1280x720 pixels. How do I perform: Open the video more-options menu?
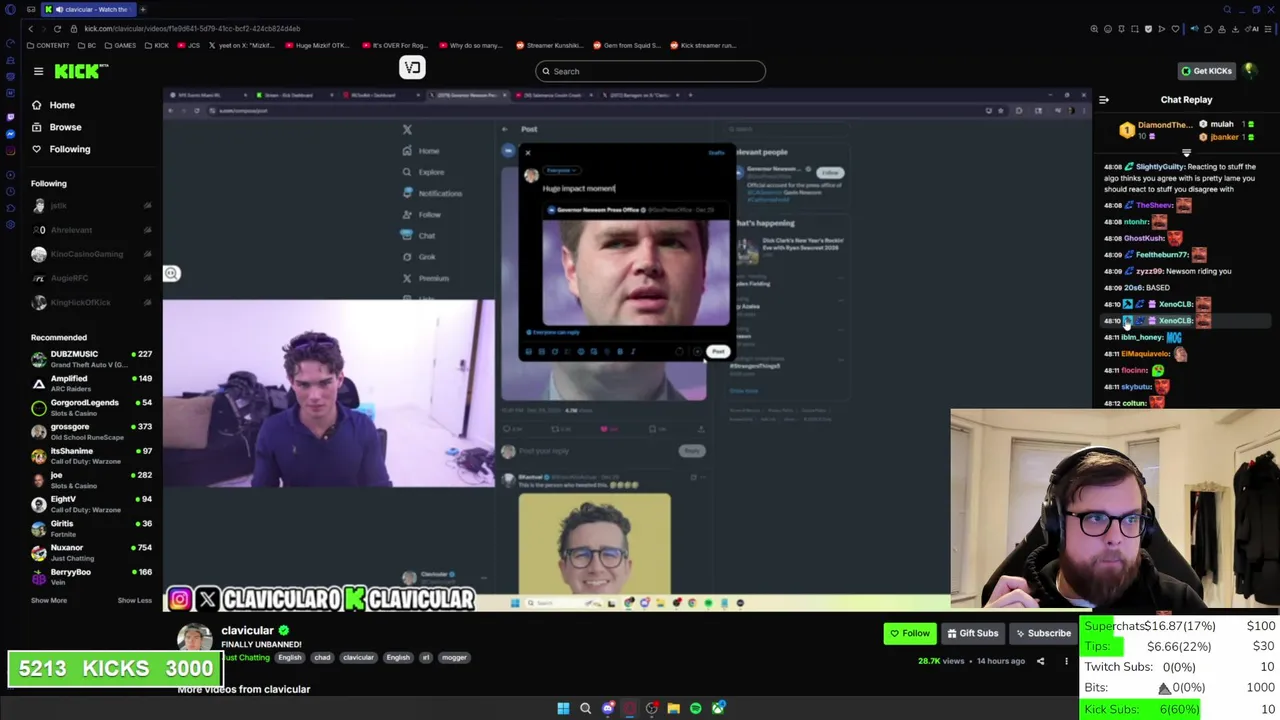pos(1066,661)
